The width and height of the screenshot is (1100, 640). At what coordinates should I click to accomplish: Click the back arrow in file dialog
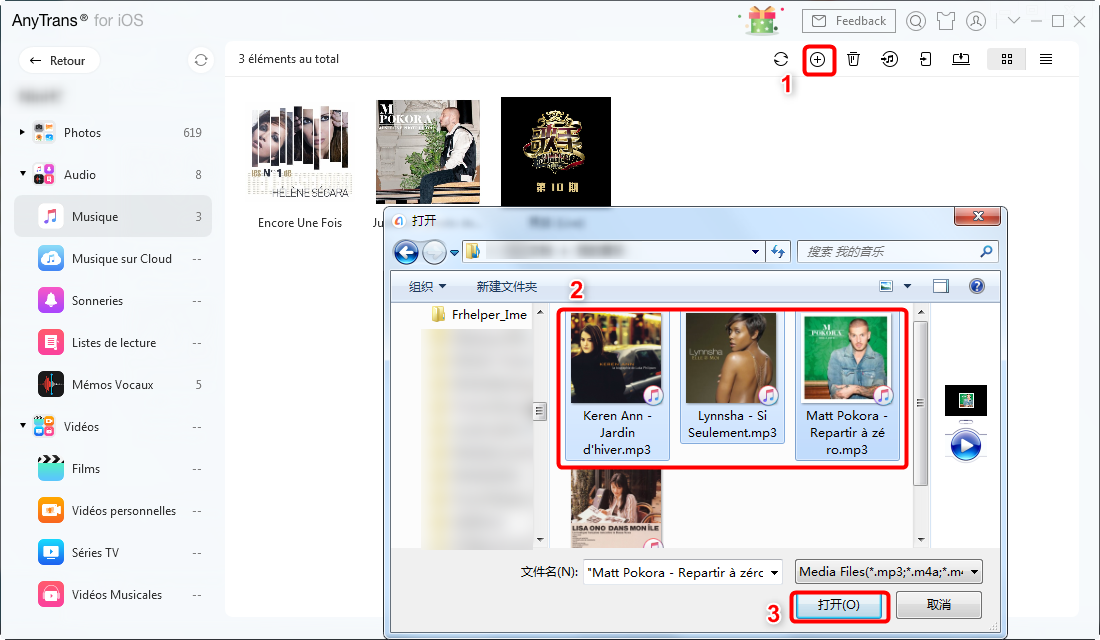click(406, 251)
